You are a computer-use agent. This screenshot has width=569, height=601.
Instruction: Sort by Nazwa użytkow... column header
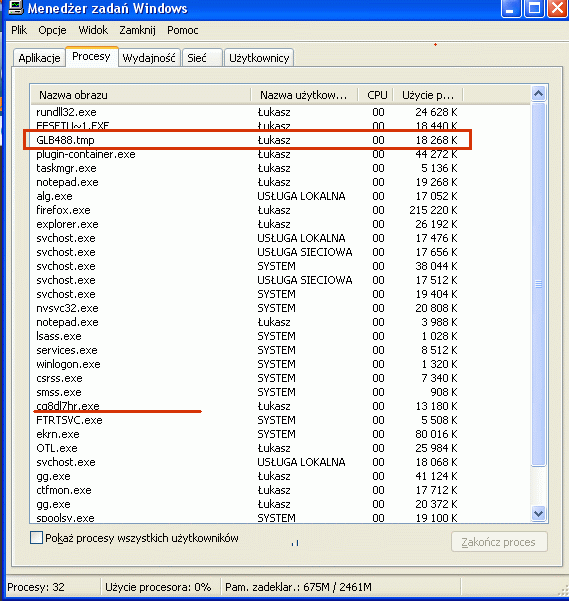(x=304, y=95)
